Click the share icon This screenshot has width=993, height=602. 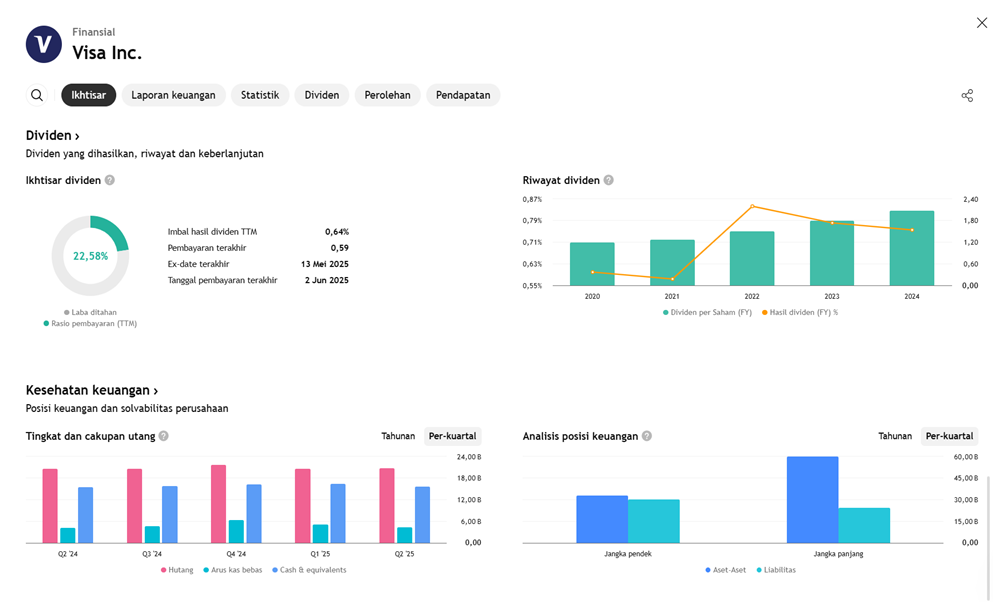pos(967,96)
